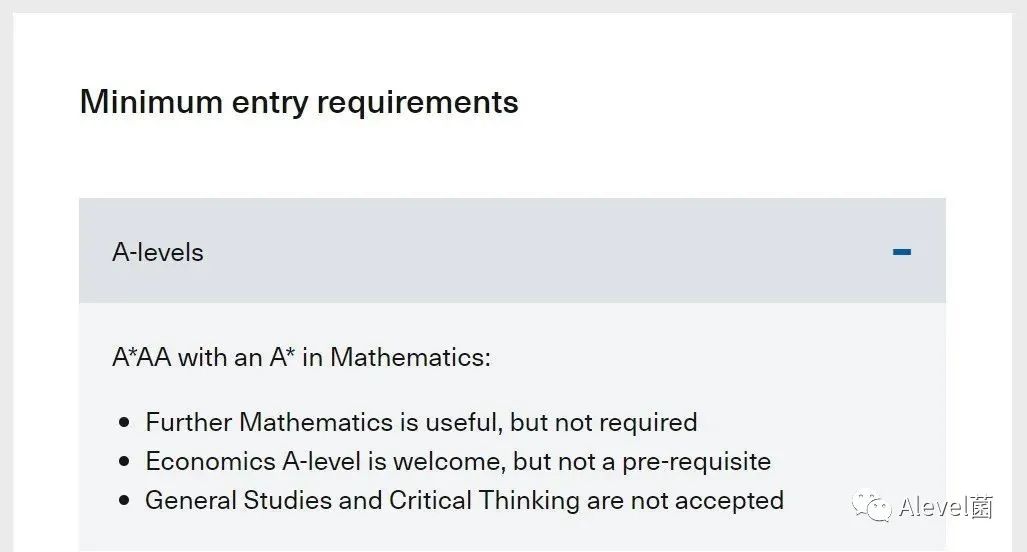
Task: Click the bullet dot before Economics A-level
Action: click(124, 462)
